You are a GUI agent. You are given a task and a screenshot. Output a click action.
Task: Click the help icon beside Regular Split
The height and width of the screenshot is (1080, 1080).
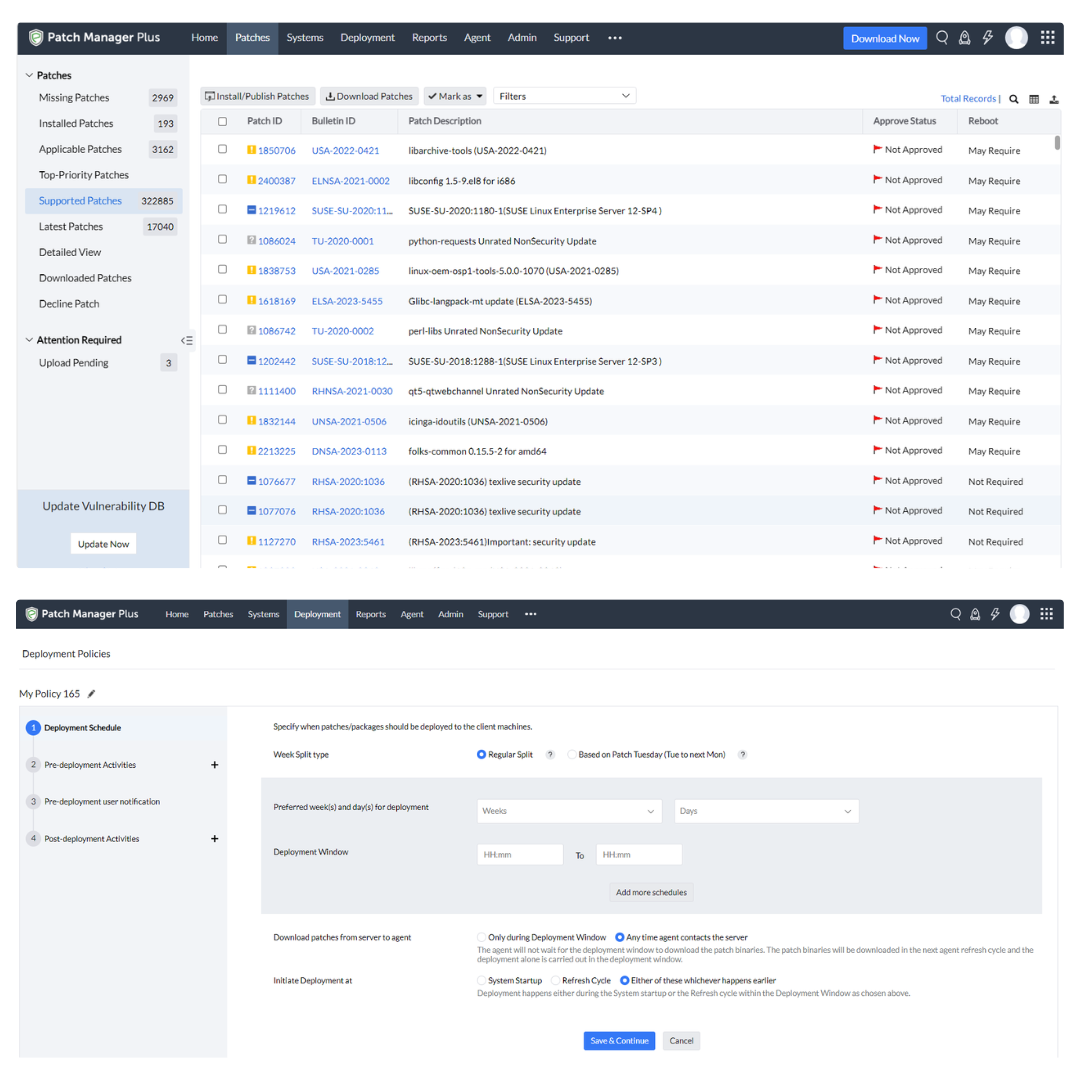[x=550, y=755]
